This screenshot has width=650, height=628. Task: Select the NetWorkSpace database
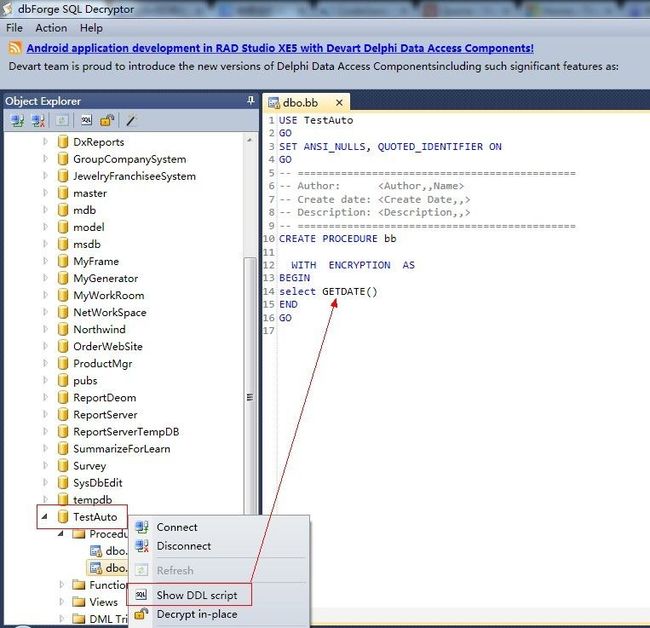[x=110, y=312]
